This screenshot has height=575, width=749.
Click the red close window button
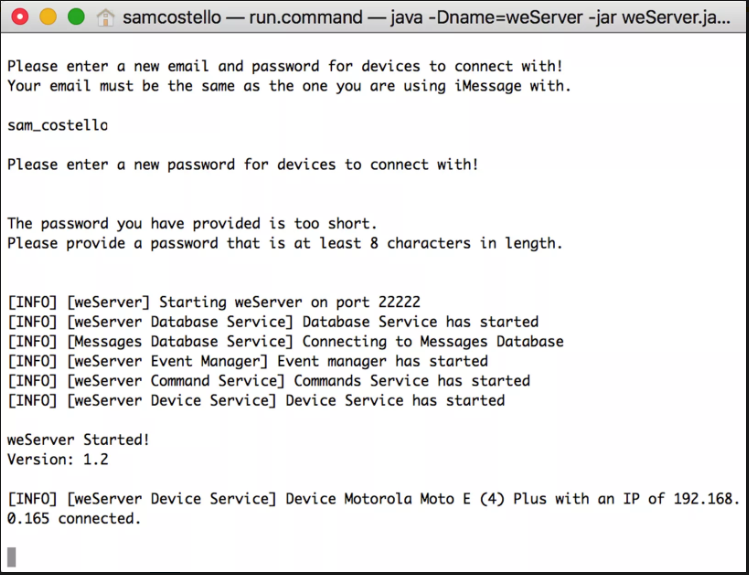[20, 17]
